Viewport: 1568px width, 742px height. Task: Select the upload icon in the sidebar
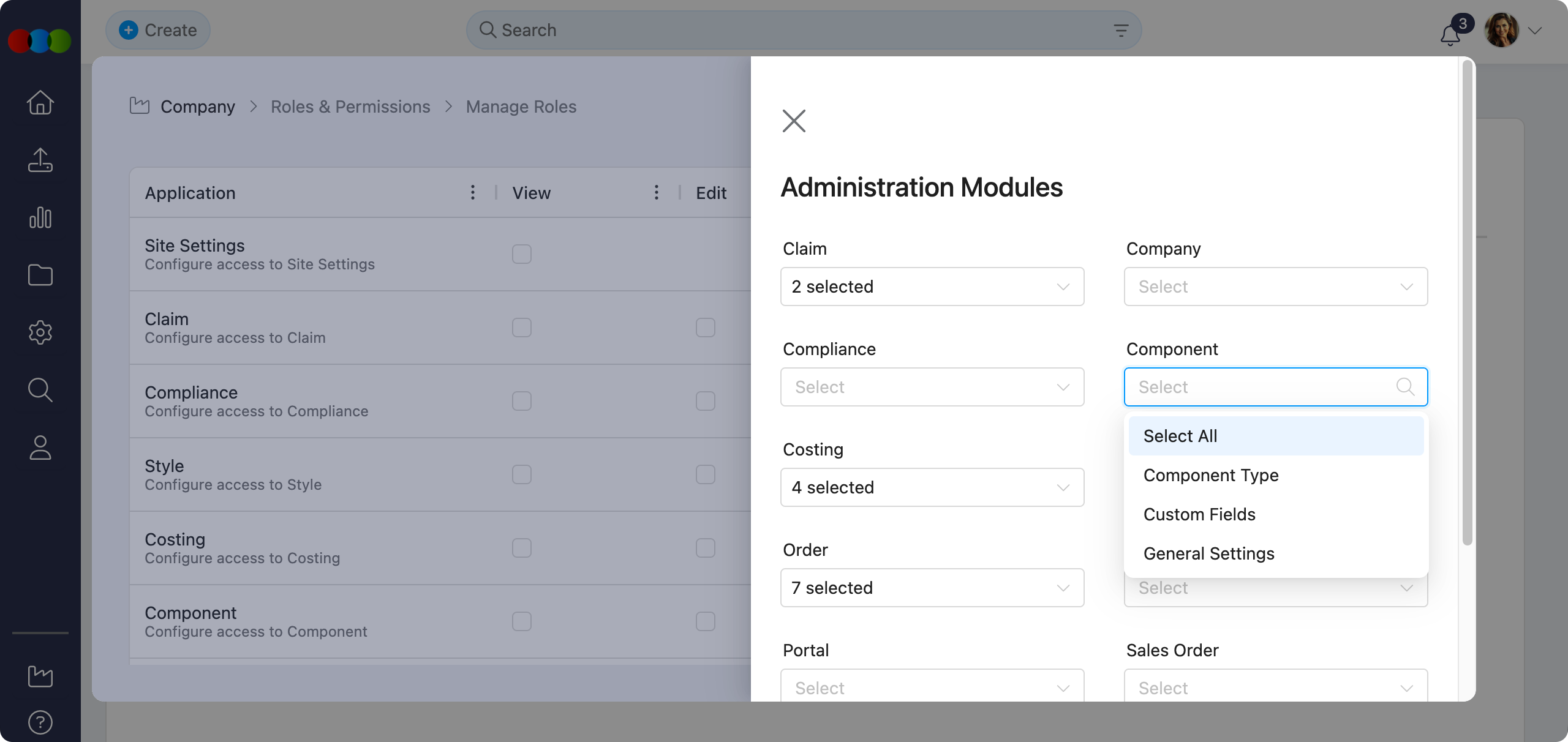pyautogui.click(x=39, y=160)
